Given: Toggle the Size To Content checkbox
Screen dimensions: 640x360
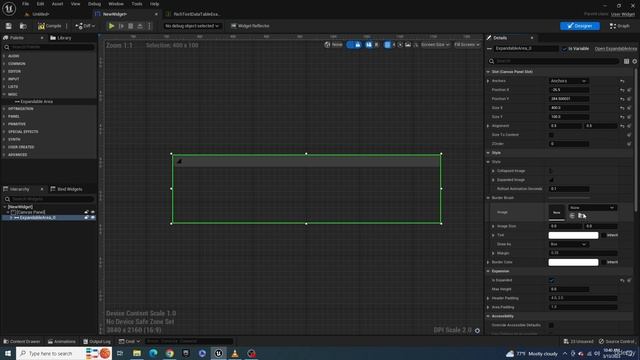Looking at the screenshot, I should [x=551, y=135].
